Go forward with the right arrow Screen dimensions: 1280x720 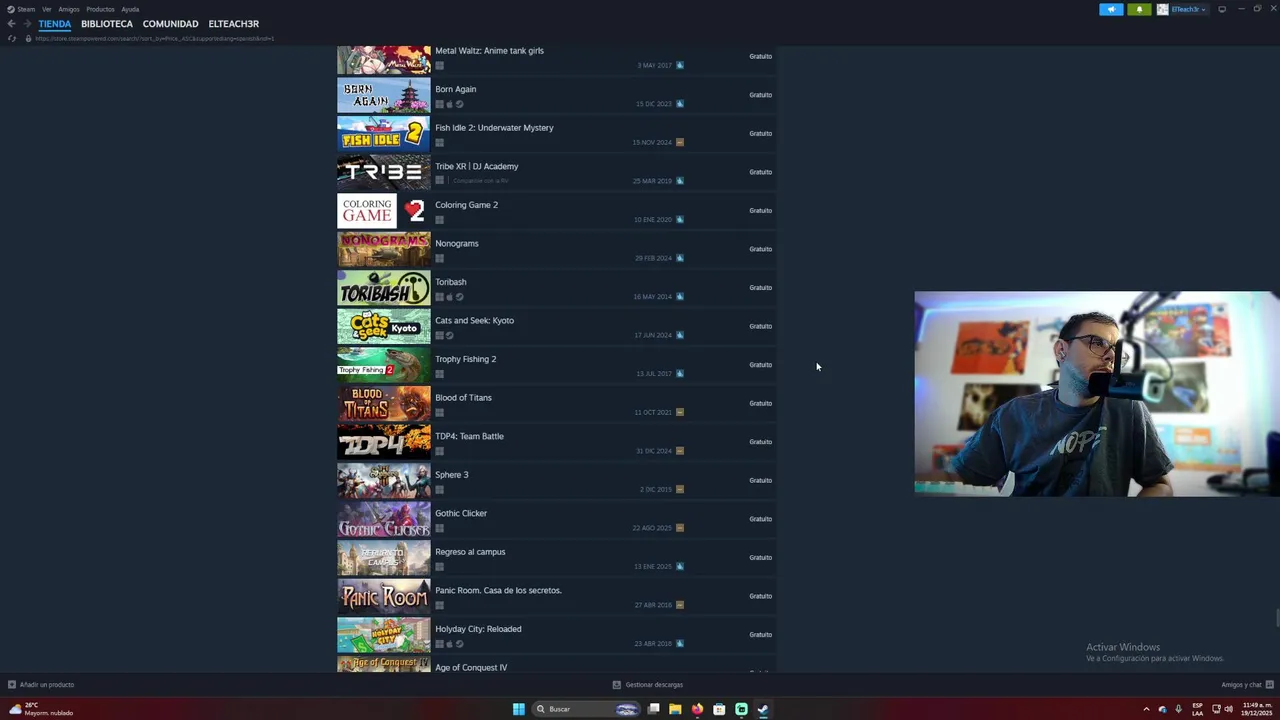(27, 24)
